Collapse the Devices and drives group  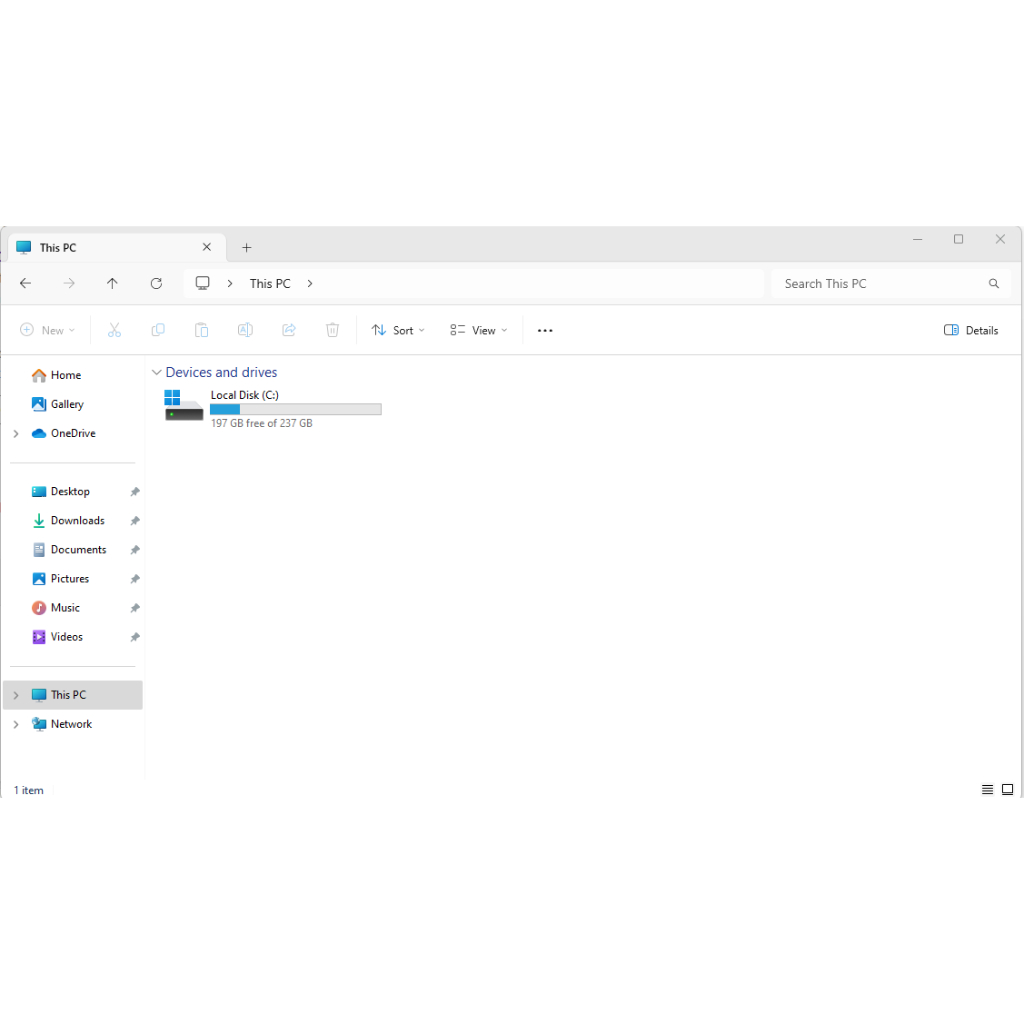(156, 373)
